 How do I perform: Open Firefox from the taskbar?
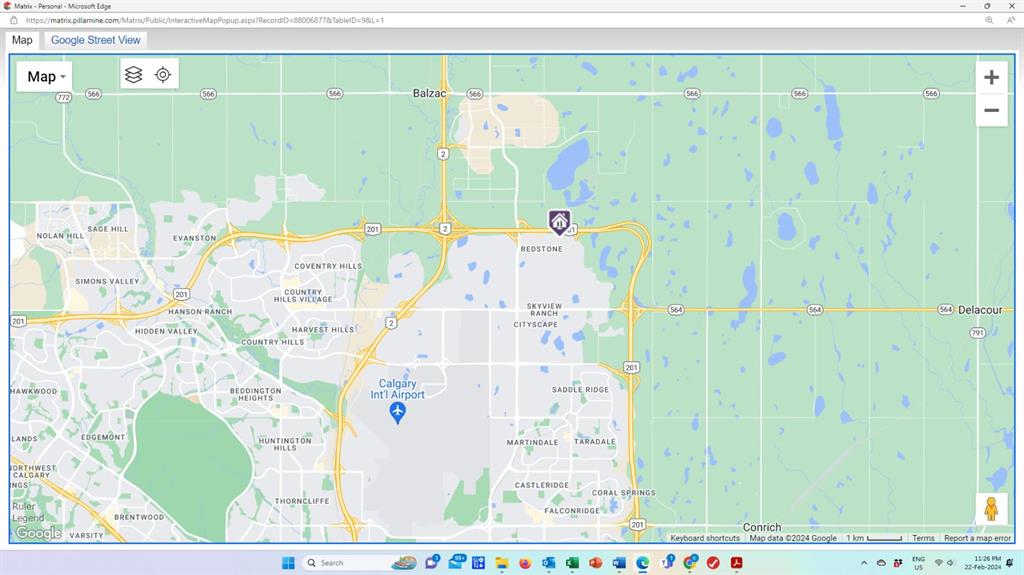525,563
